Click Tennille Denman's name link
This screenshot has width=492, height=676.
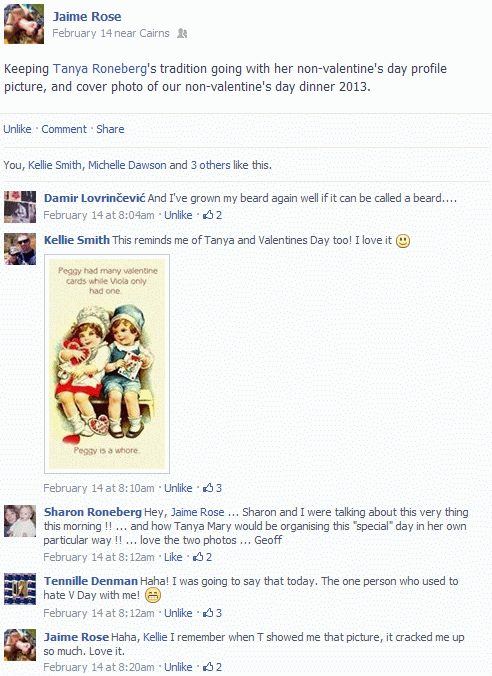pos(91,581)
